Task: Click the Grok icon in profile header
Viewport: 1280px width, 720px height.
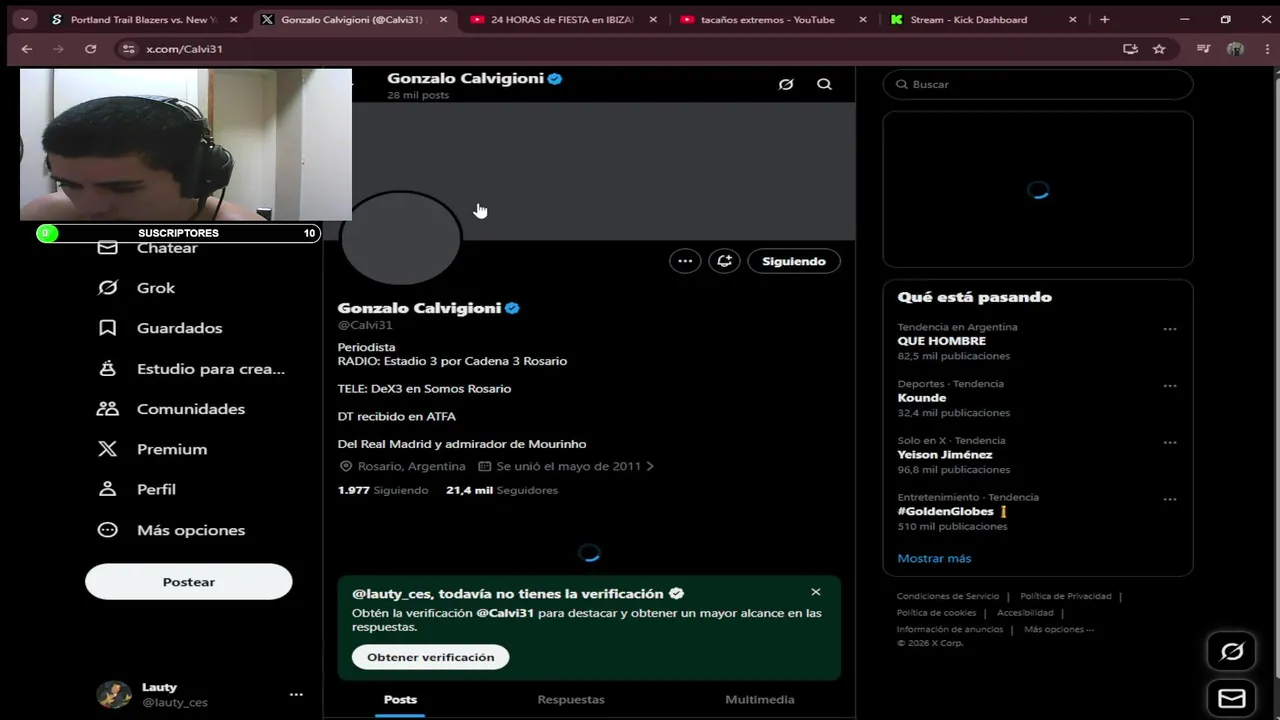Action: (786, 84)
